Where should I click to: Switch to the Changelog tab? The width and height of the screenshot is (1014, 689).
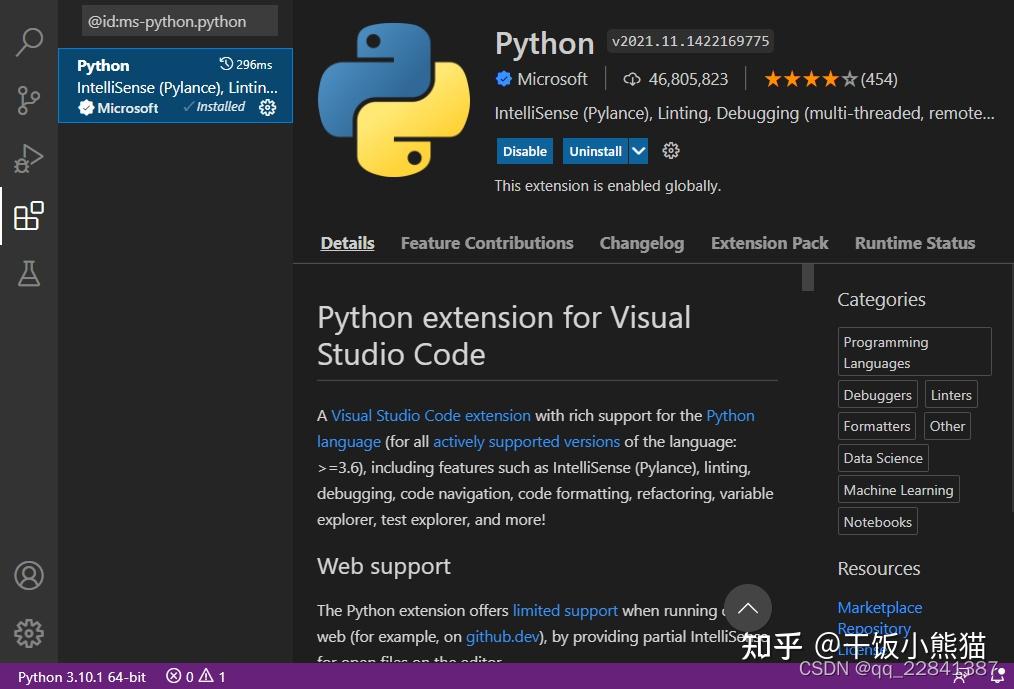click(641, 242)
